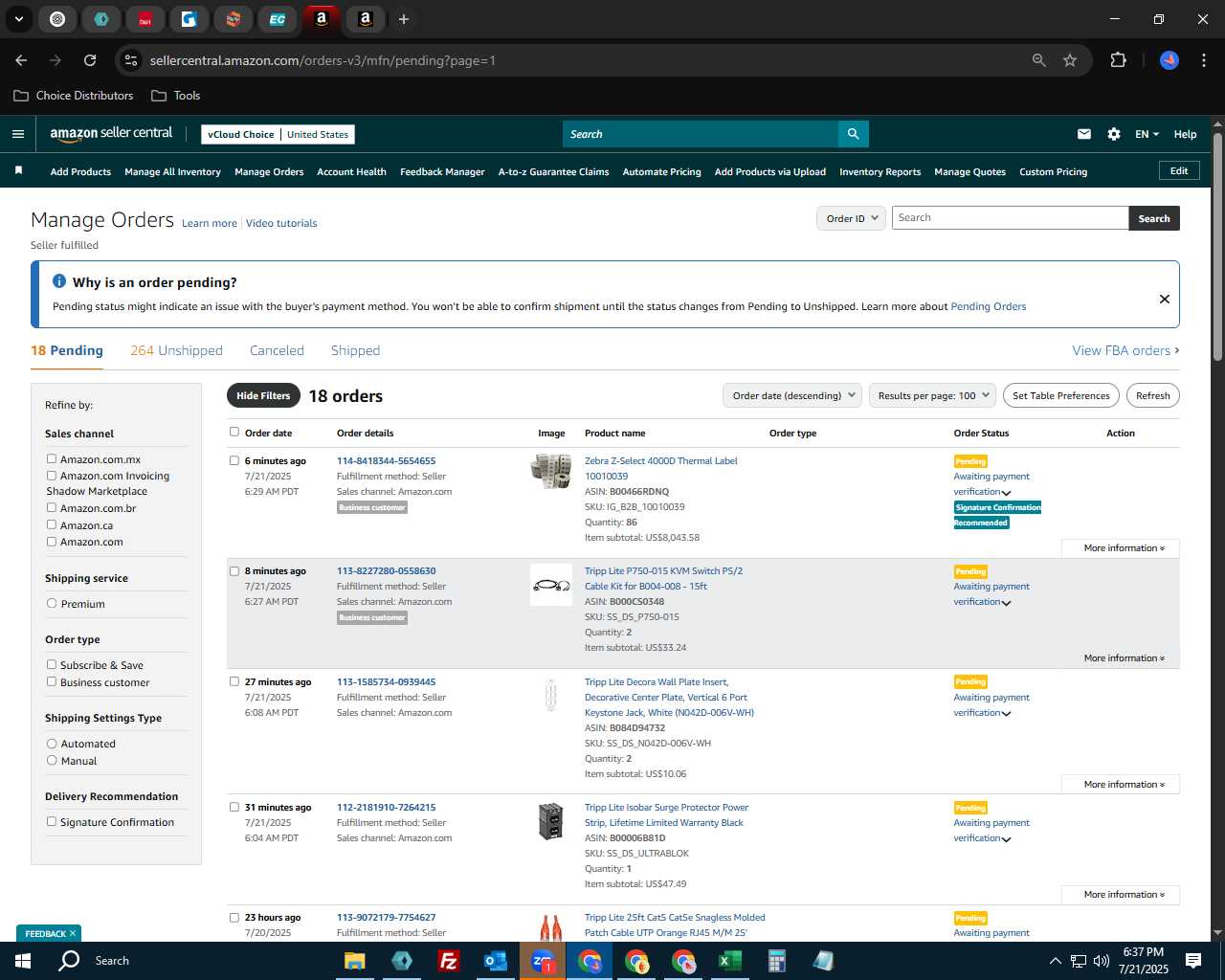The height and width of the screenshot is (980, 1225).
Task: Click Set Table Preferences button
Action: tap(1060, 395)
